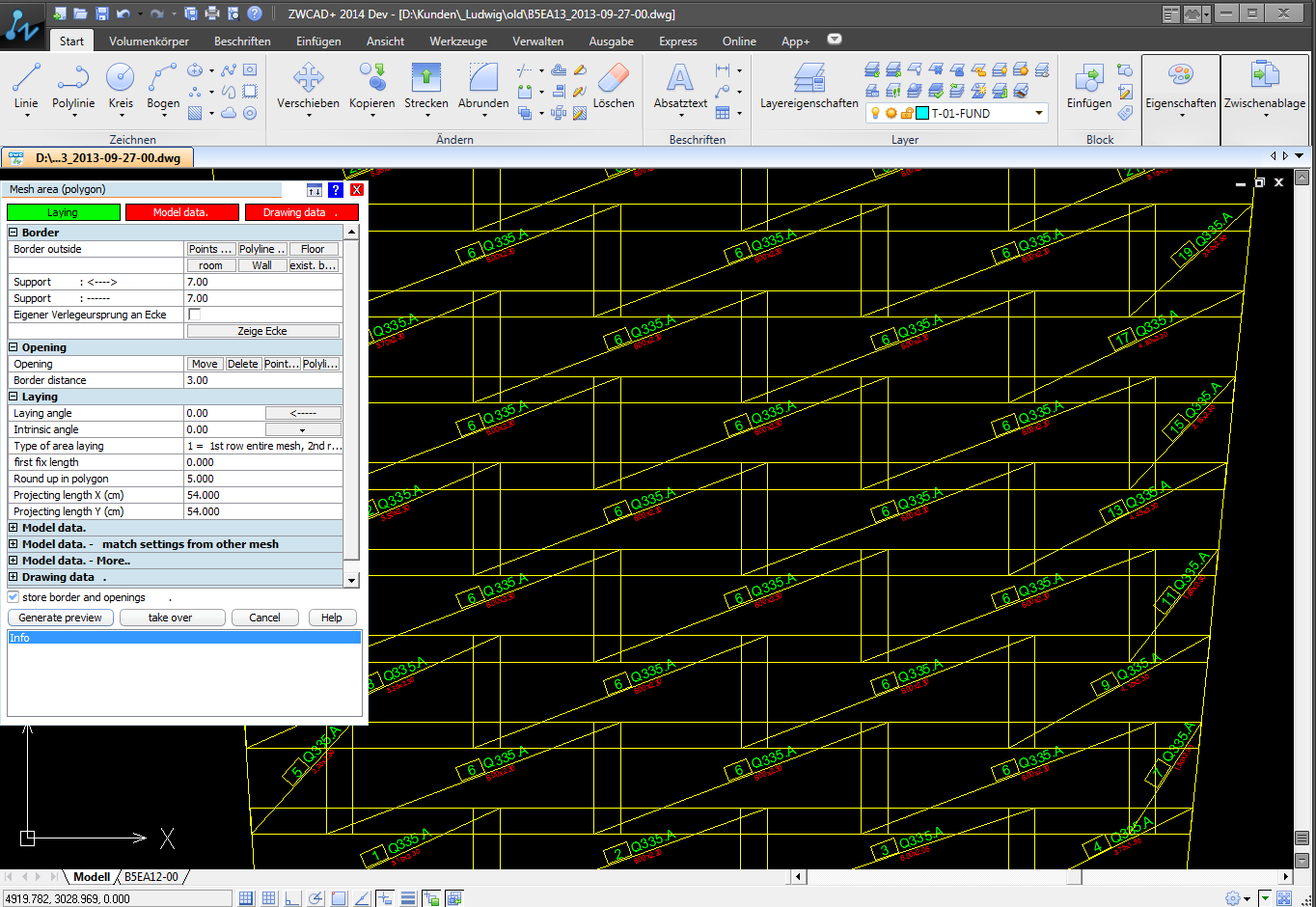Viewport: 1316px width, 907px height.
Task: Select the Bogen arc tool
Action: 163,85
